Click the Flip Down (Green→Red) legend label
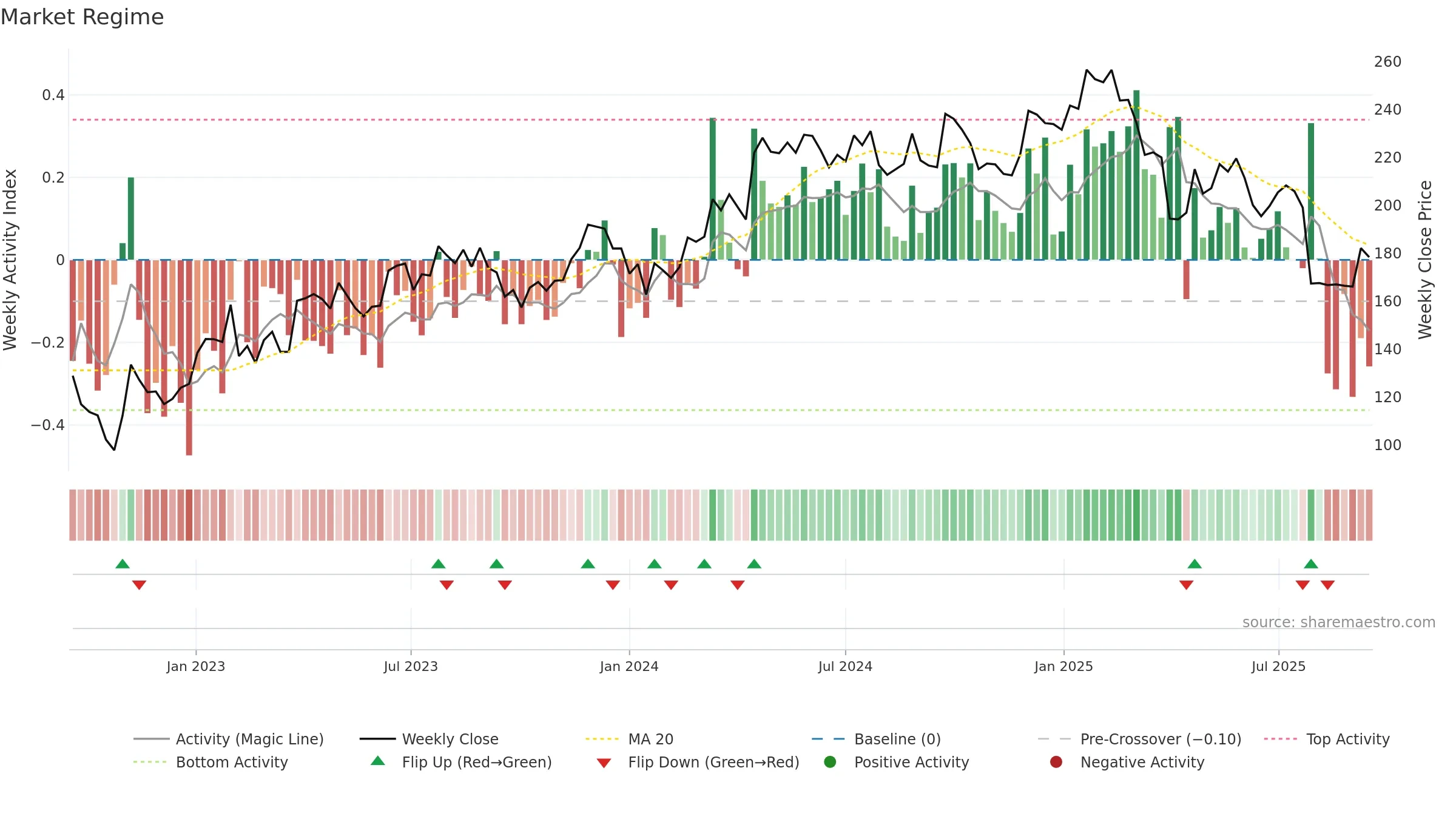The image size is (1456, 819). (x=713, y=762)
